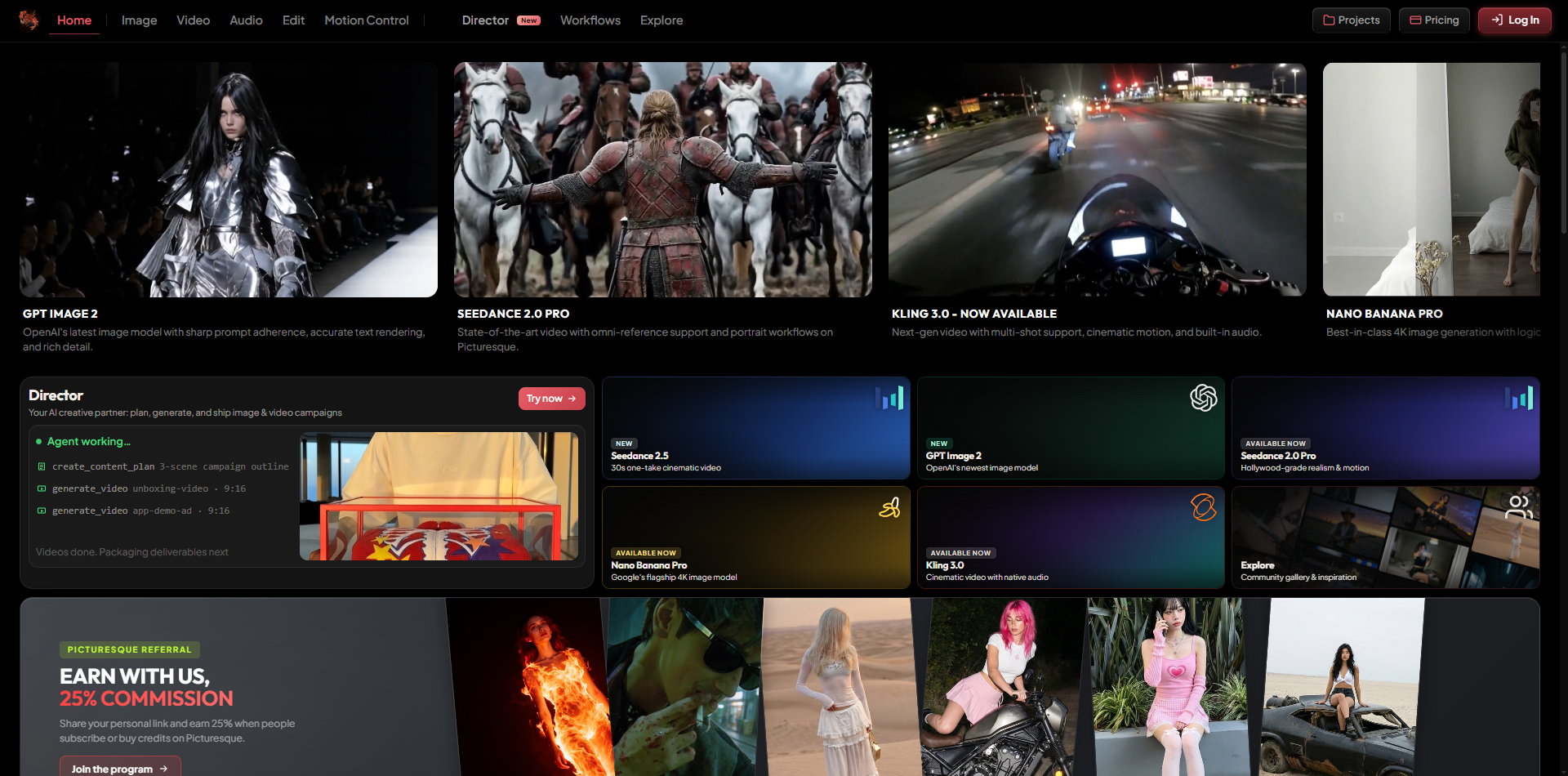Click the icon beside create_content_plan step
The height and width of the screenshot is (776, 1568).
(x=42, y=466)
